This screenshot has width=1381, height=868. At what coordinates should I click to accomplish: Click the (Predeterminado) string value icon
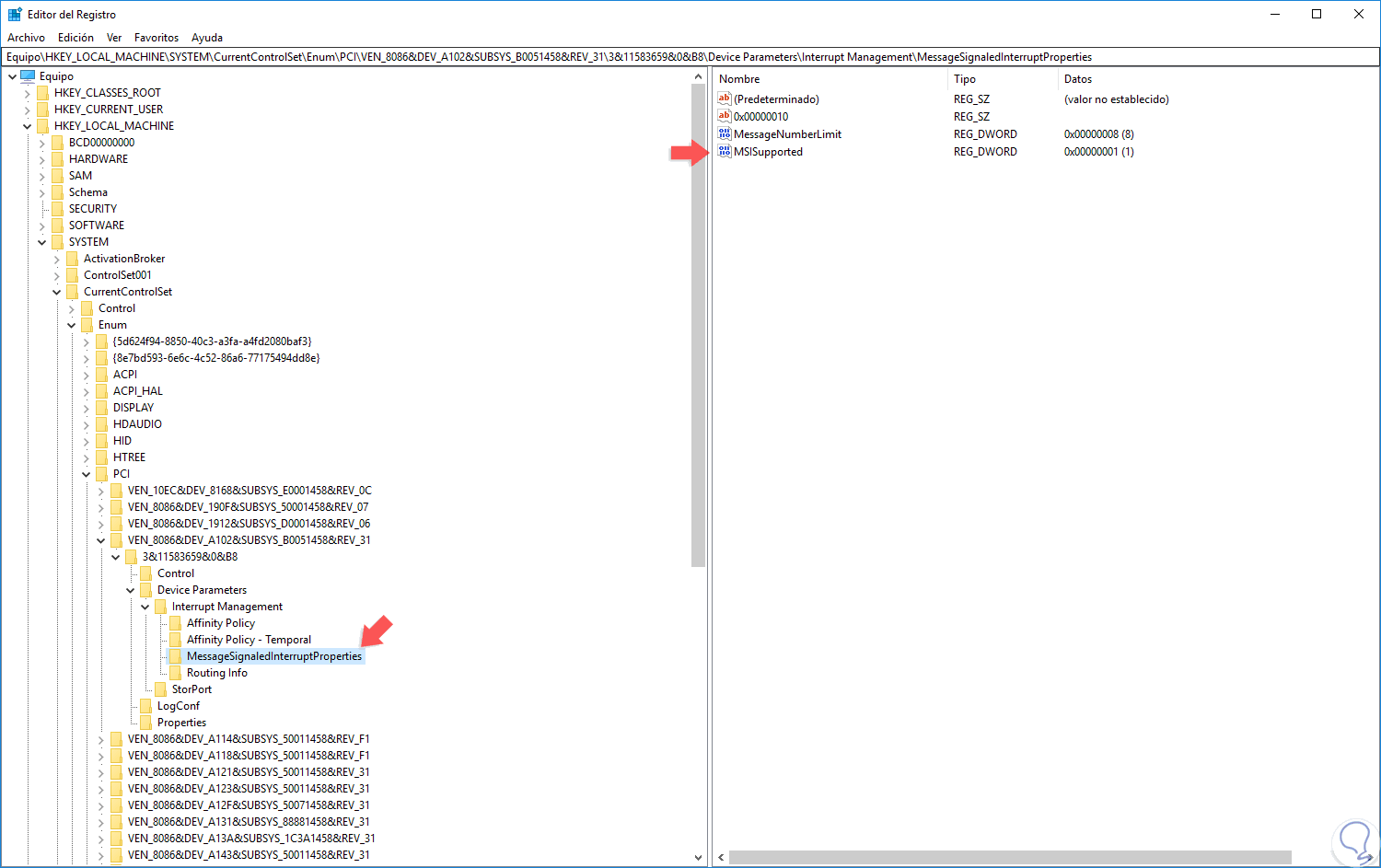[725, 99]
